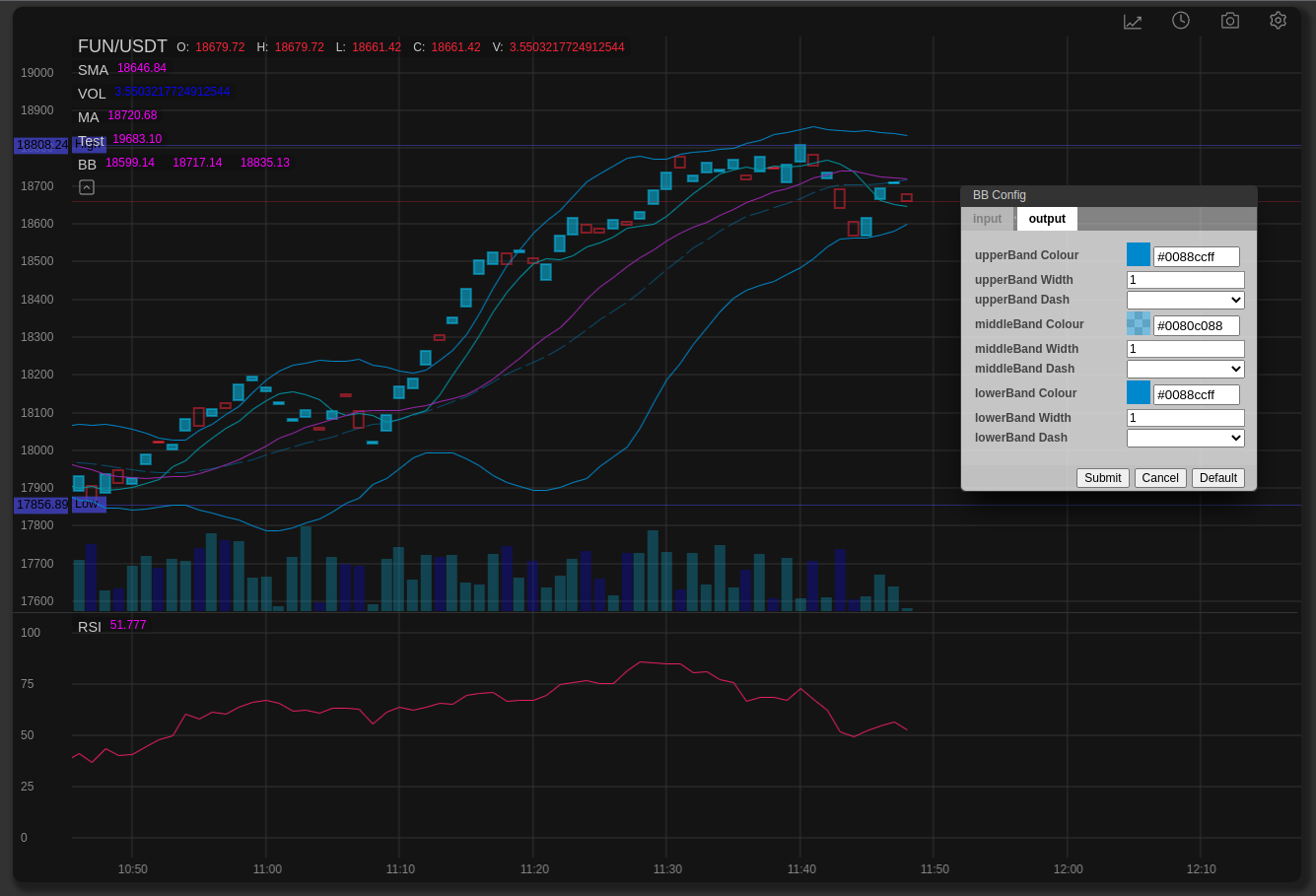Click the middleBand Width field
The height and width of the screenshot is (896, 1316).
coord(1186,349)
